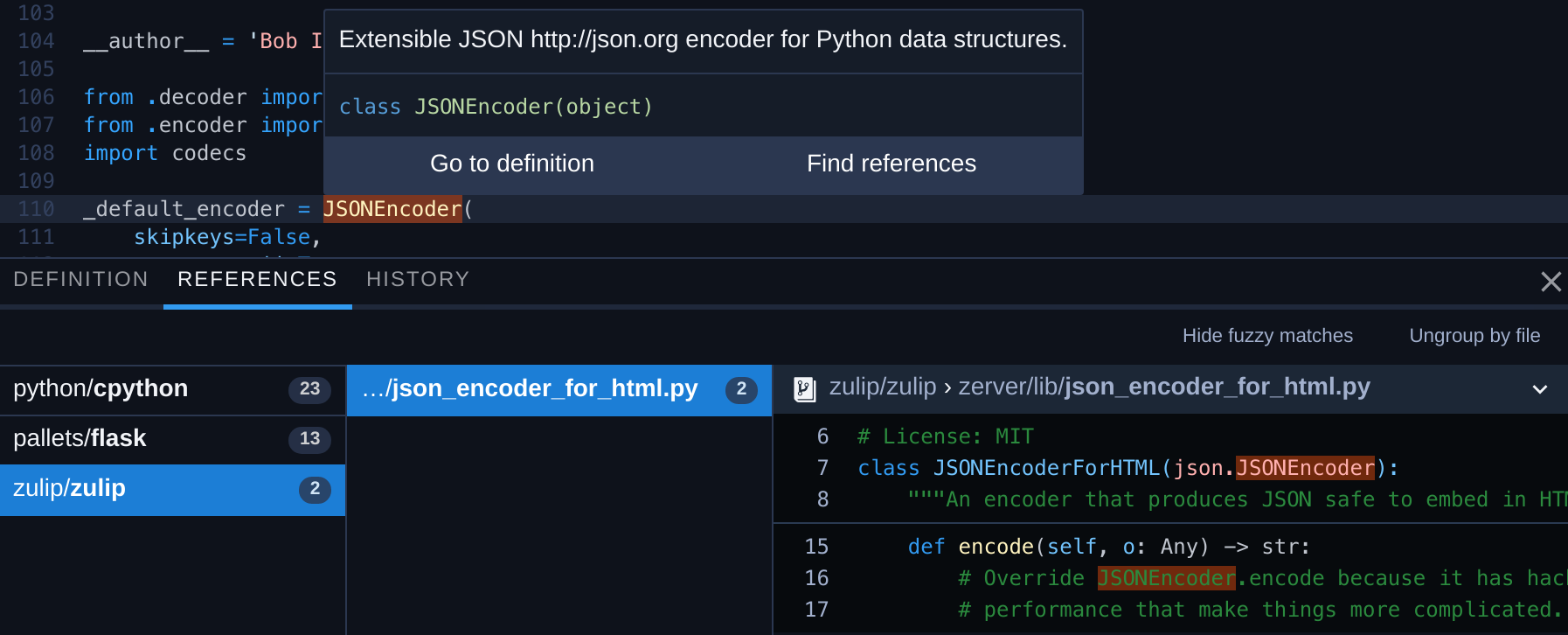The height and width of the screenshot is (635, 1568).
Task: Click Go to definition in the hover popup
Action: pos(512,164)
